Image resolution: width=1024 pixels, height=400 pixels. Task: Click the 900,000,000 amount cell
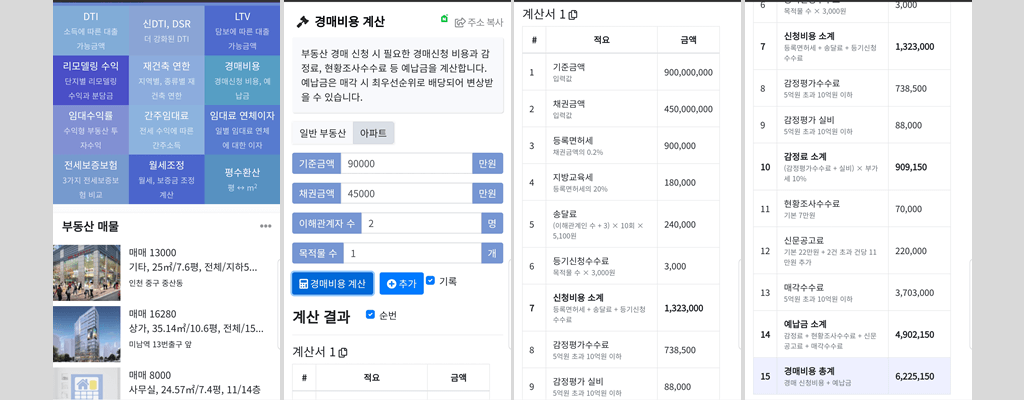688,72
